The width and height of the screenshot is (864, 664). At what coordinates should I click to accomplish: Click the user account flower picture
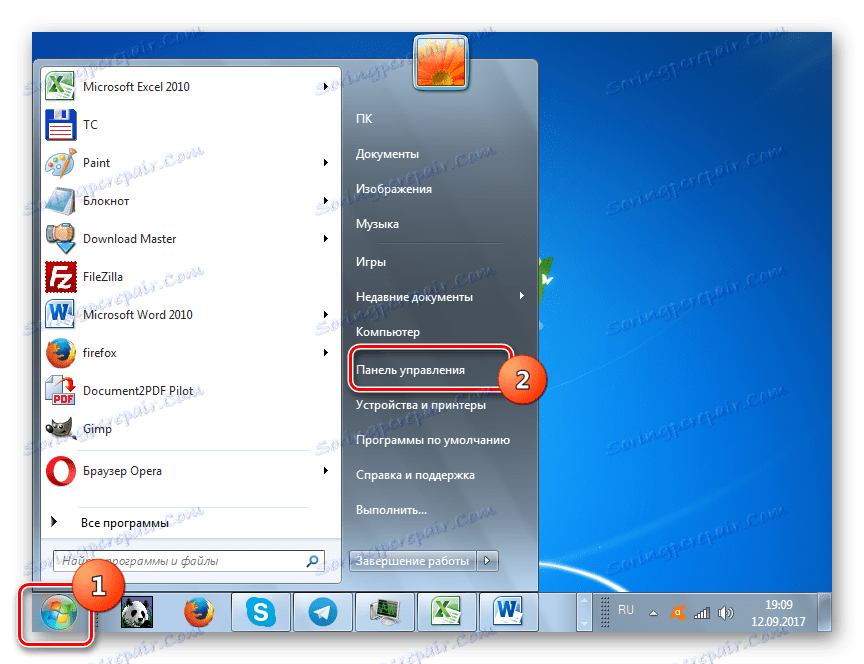point(441,62)
